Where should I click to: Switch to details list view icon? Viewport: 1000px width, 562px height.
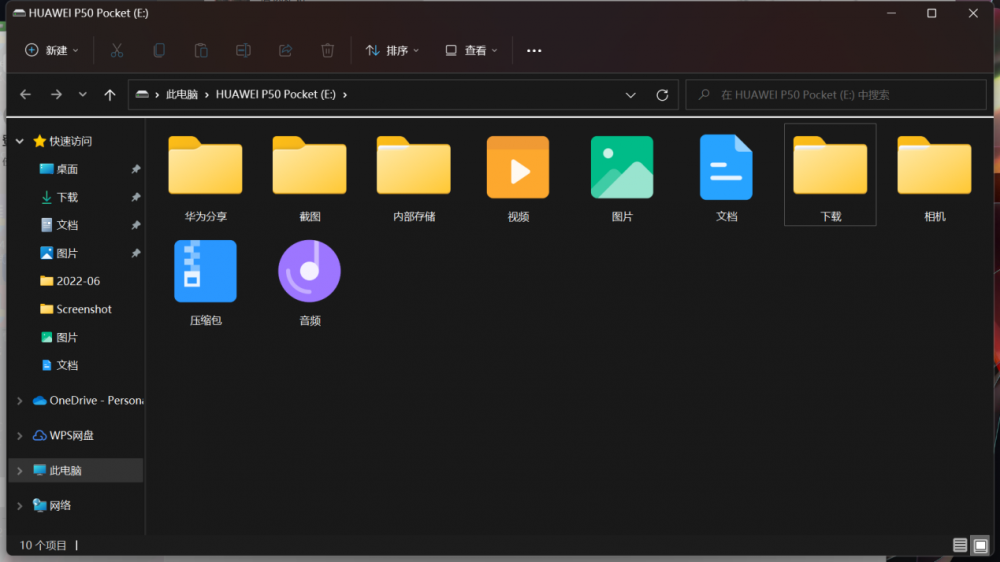[x=960, y=545]
